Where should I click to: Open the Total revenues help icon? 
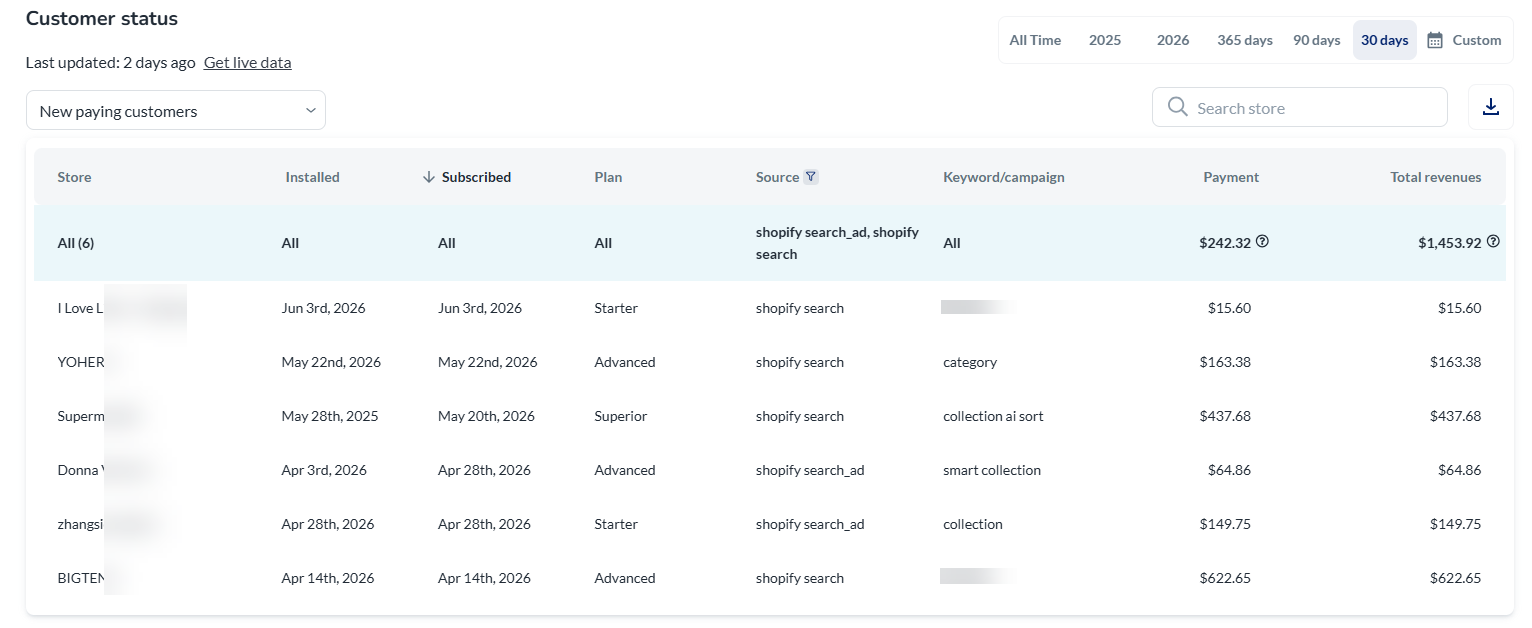[x=1493, y=241]
